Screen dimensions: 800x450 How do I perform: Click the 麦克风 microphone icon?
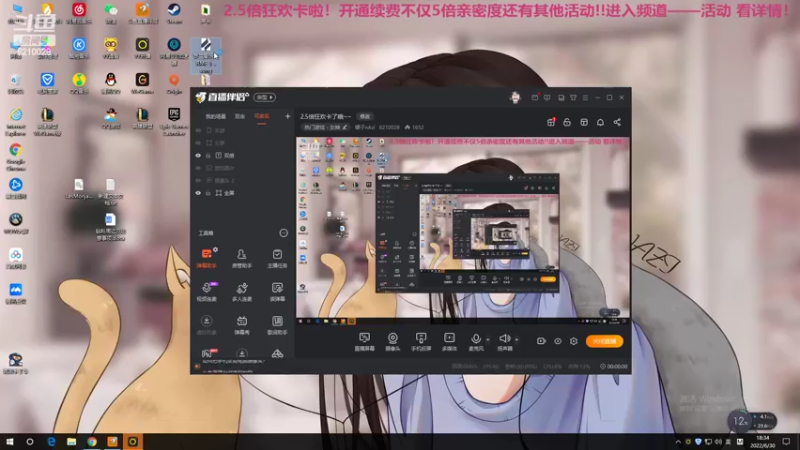(476, 339)
